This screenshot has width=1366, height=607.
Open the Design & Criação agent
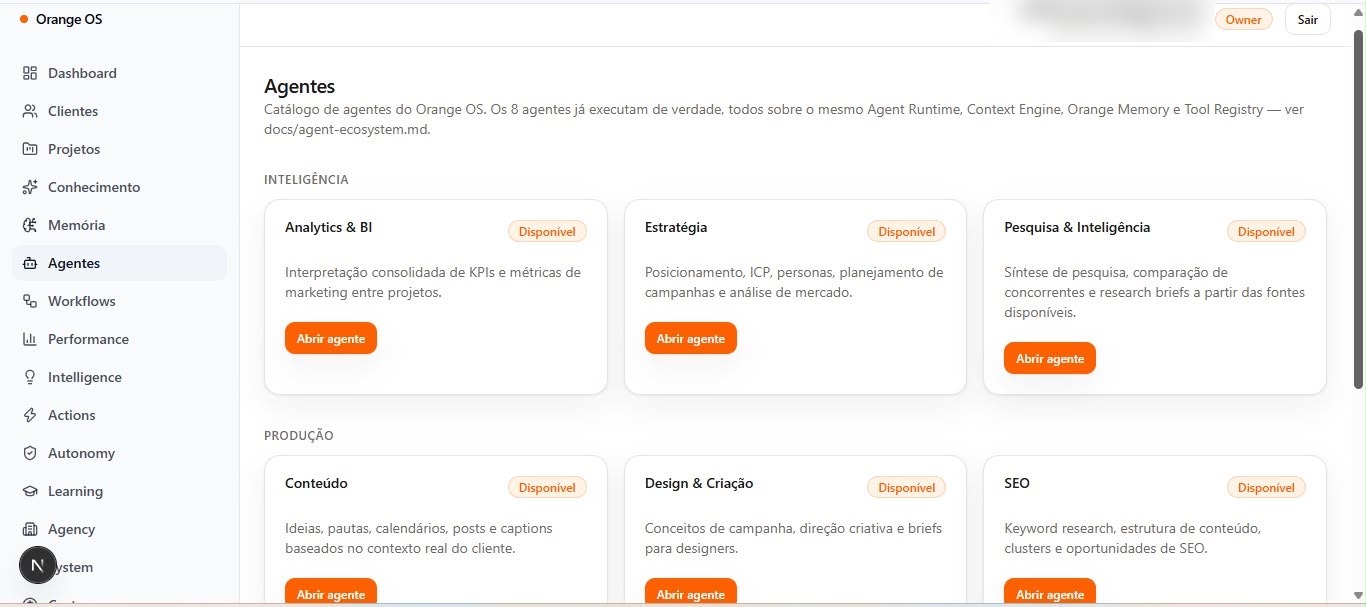pos(691,592)
